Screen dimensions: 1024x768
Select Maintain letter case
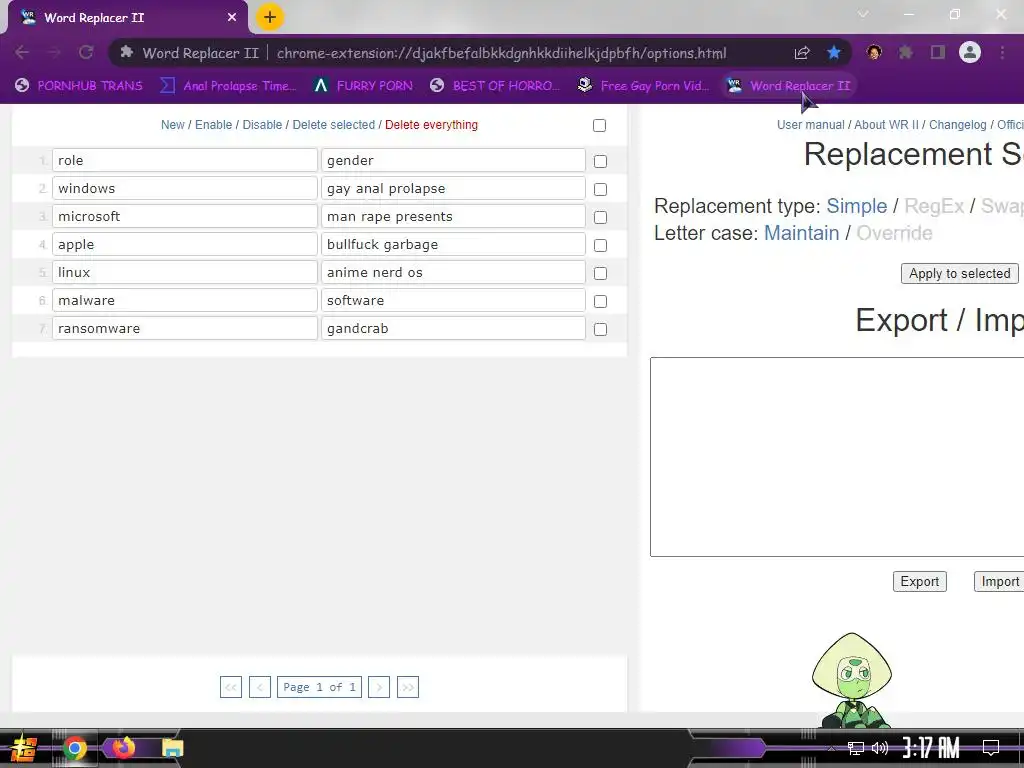pos(801,233)
